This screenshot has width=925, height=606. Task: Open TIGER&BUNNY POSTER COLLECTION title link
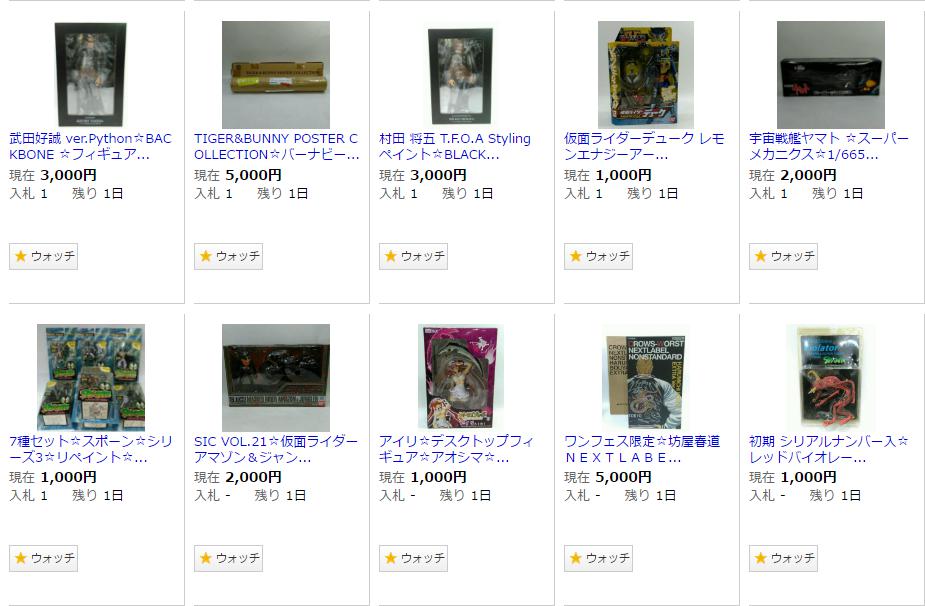click(277, 146)
